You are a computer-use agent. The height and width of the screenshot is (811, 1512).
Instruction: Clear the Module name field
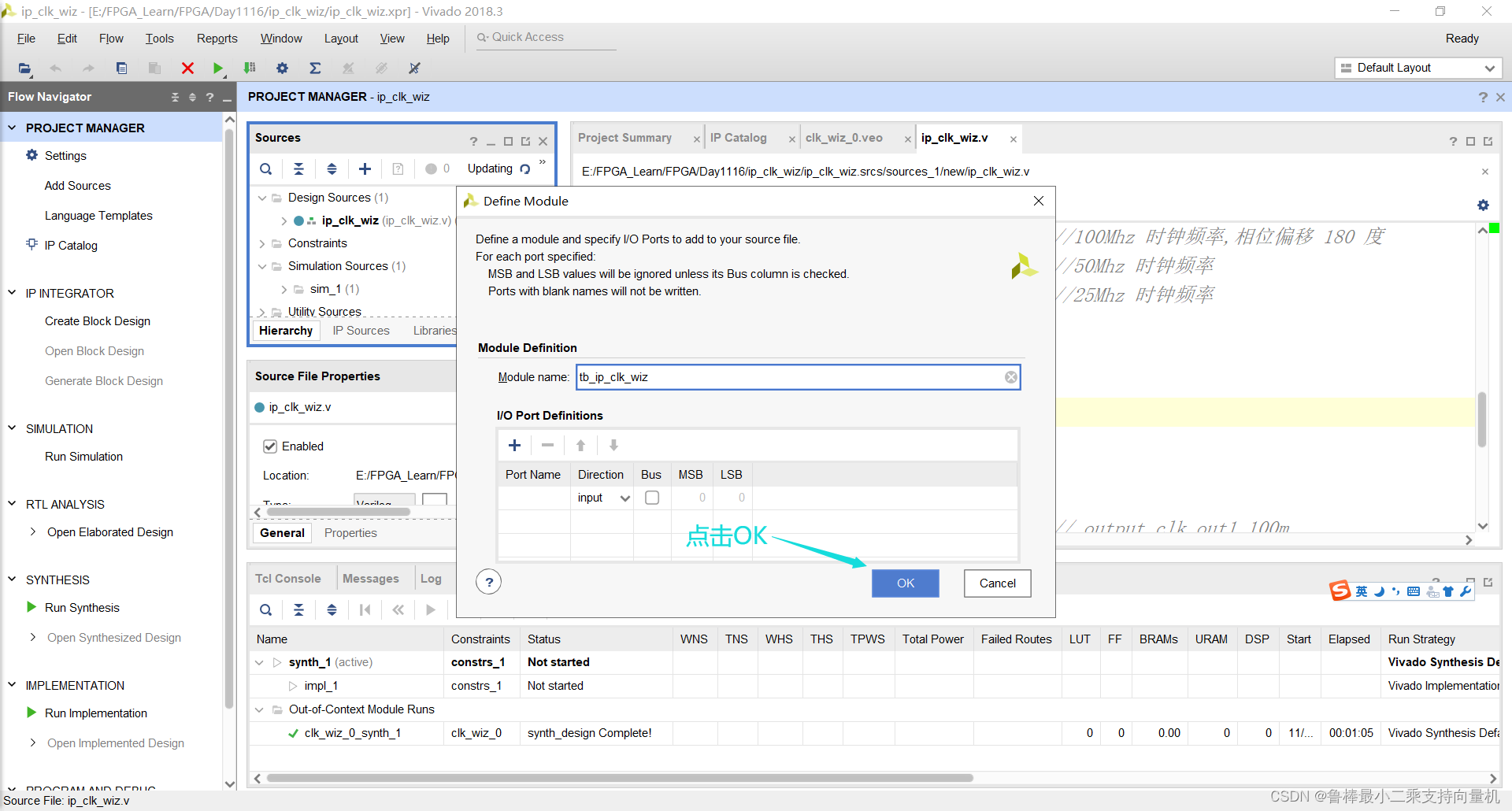pyautogui.click(x=1010, y=377)
